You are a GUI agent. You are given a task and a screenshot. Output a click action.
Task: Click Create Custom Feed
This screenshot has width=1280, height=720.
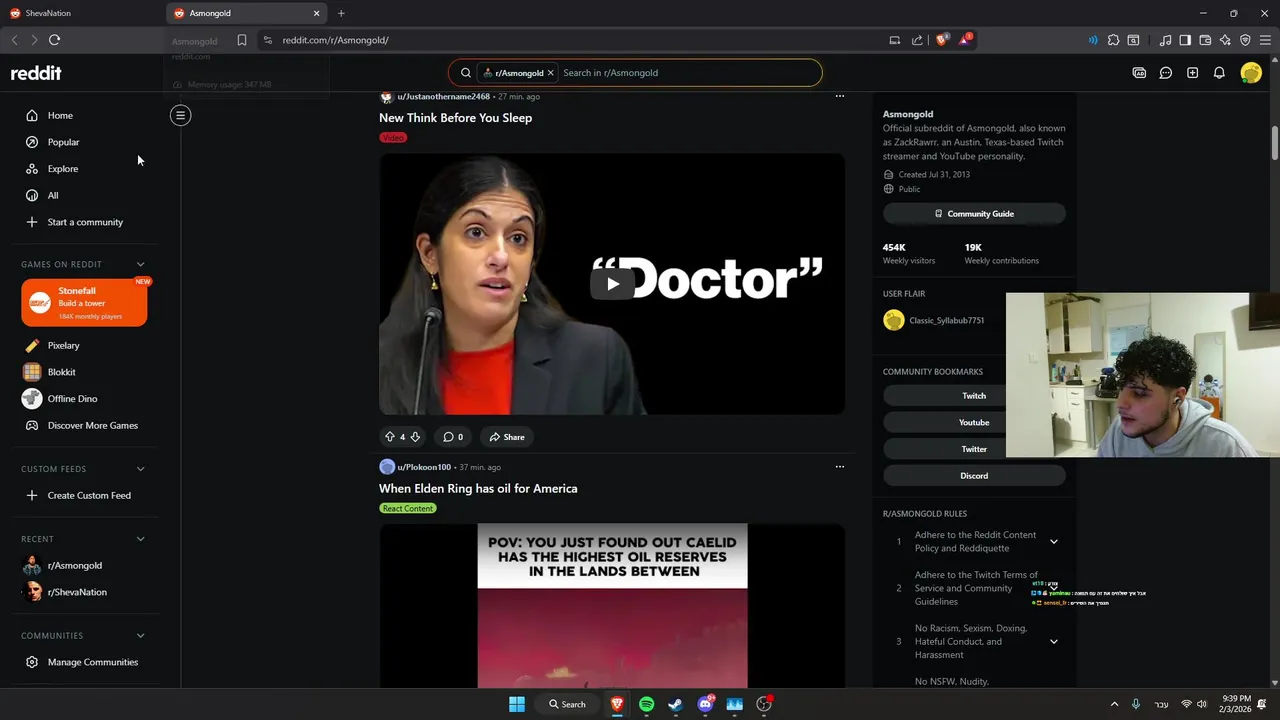89,495
